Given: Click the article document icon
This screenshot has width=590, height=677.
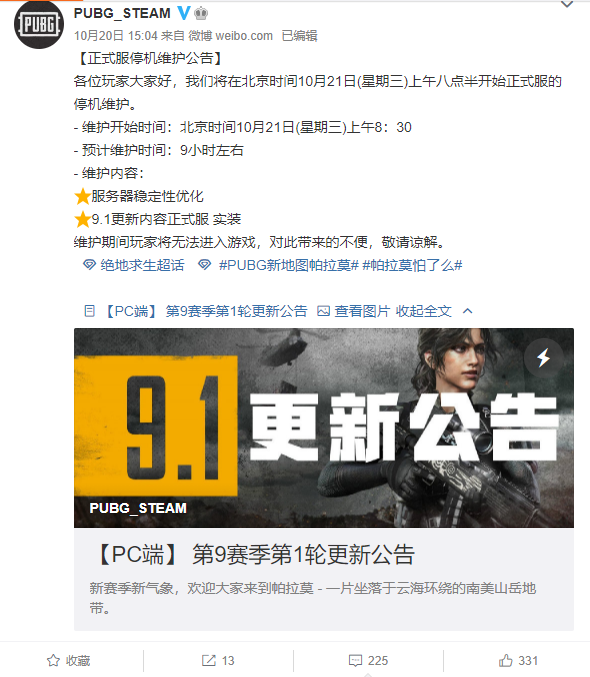Looking at the screenshot, I should coord(89,311).
